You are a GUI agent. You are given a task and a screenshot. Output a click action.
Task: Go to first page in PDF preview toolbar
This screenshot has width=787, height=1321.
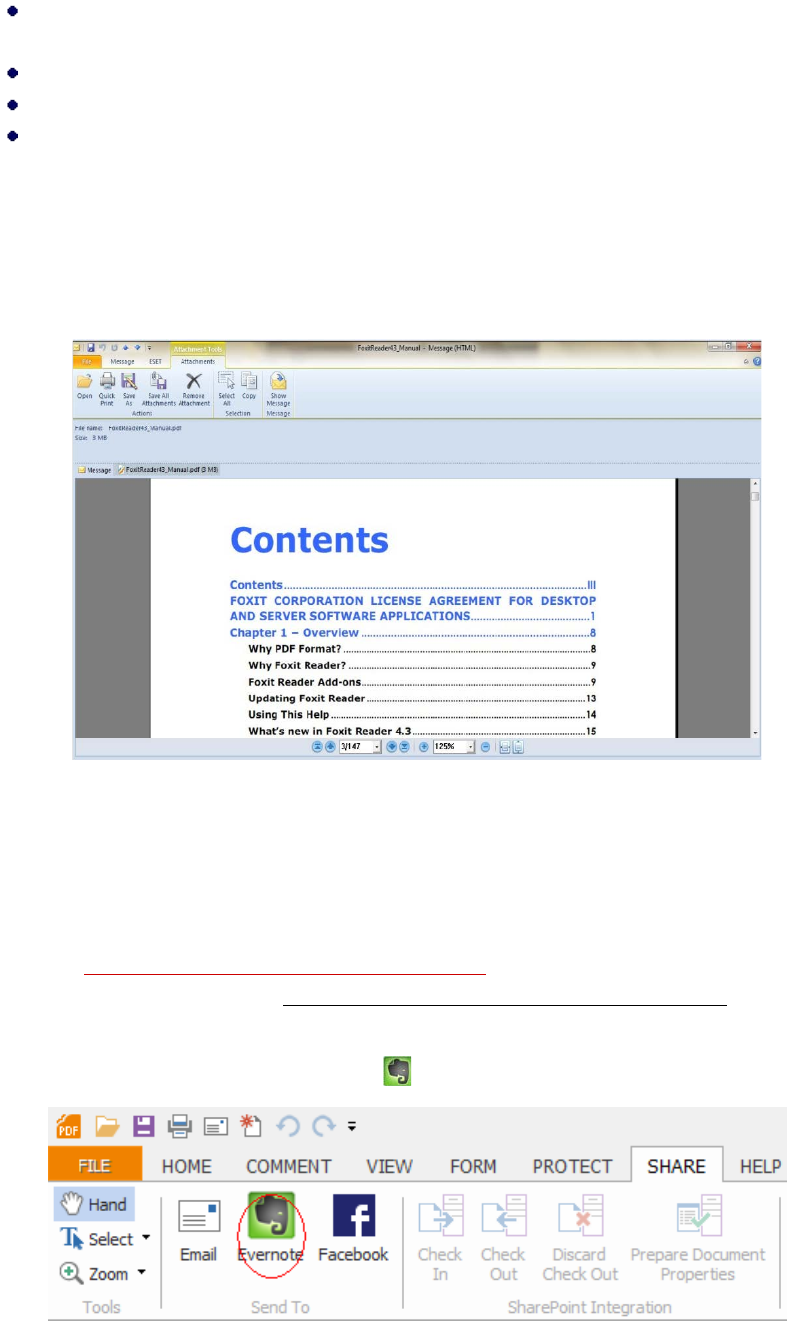tap(317, 747)
